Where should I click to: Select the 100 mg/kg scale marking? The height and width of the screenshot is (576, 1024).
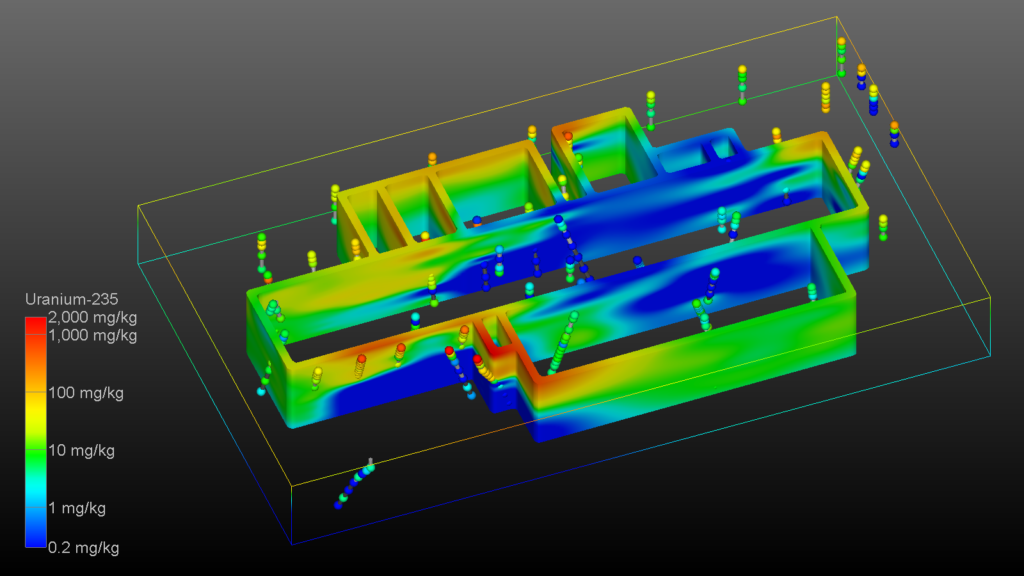point(86,394)
